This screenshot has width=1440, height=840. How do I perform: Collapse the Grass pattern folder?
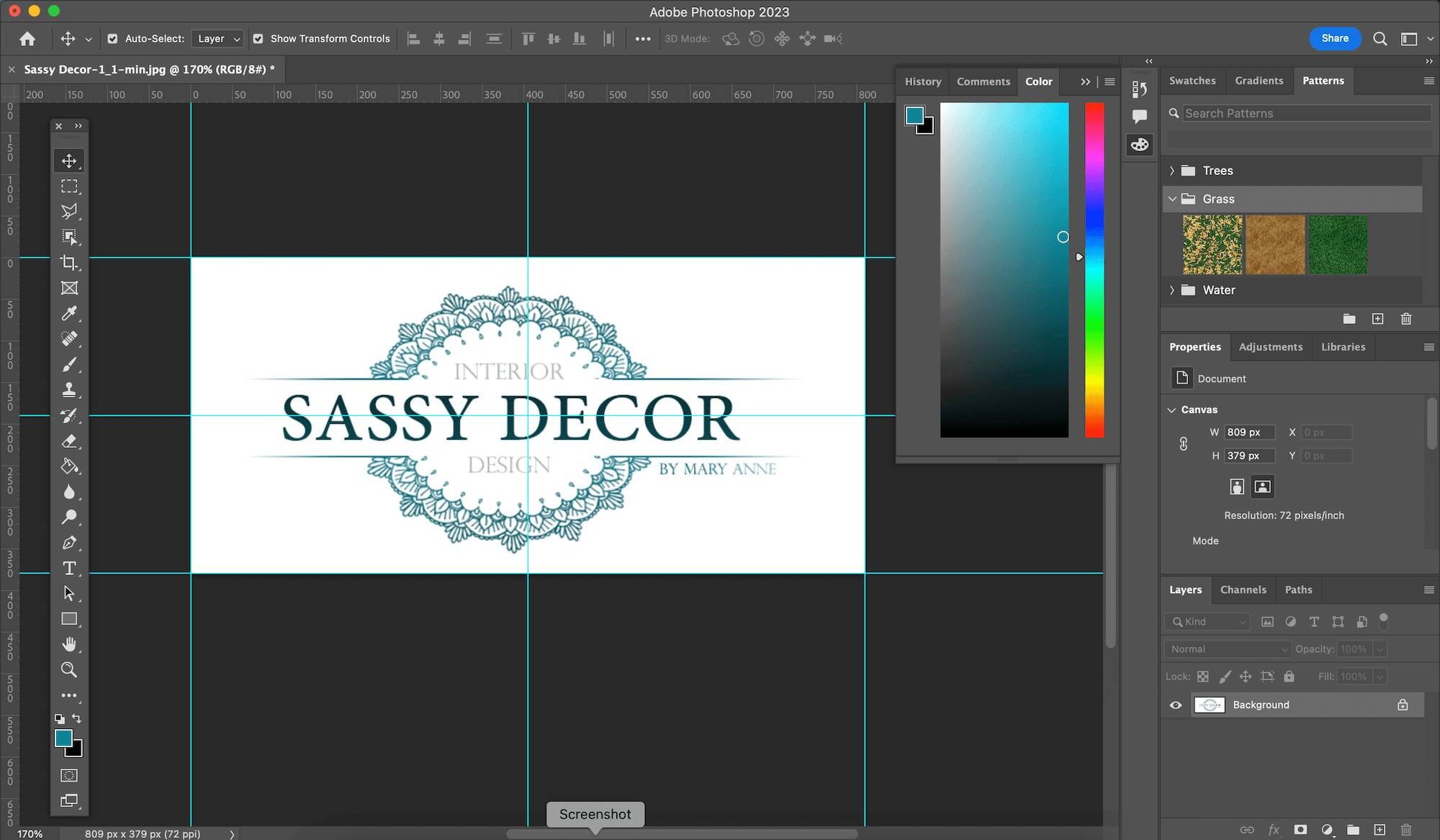coord(1172,199)
